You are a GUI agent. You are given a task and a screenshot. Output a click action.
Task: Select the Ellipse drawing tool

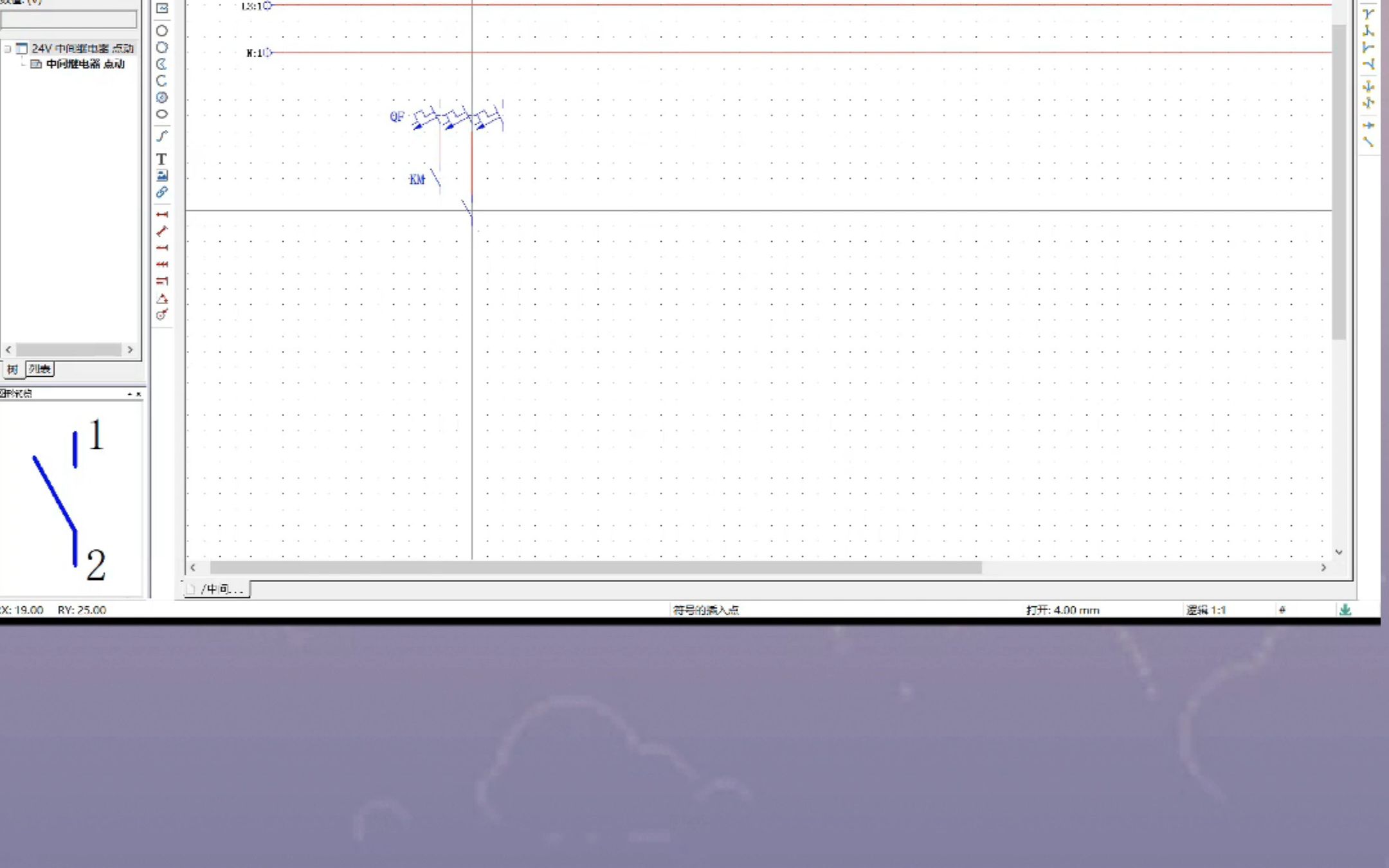point(161,114)
